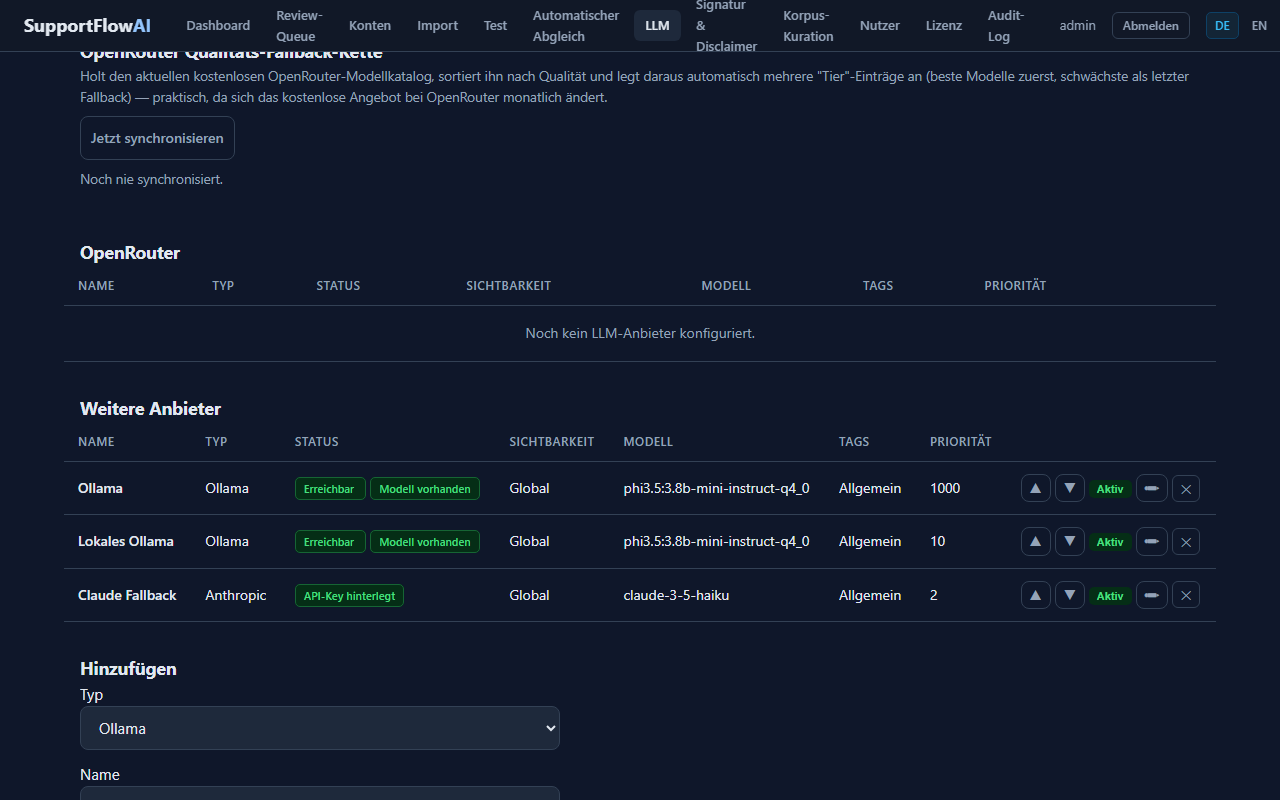Delete the Ollama provider with the X icon
1280x800 pixels.
[x=1186, y=488]
